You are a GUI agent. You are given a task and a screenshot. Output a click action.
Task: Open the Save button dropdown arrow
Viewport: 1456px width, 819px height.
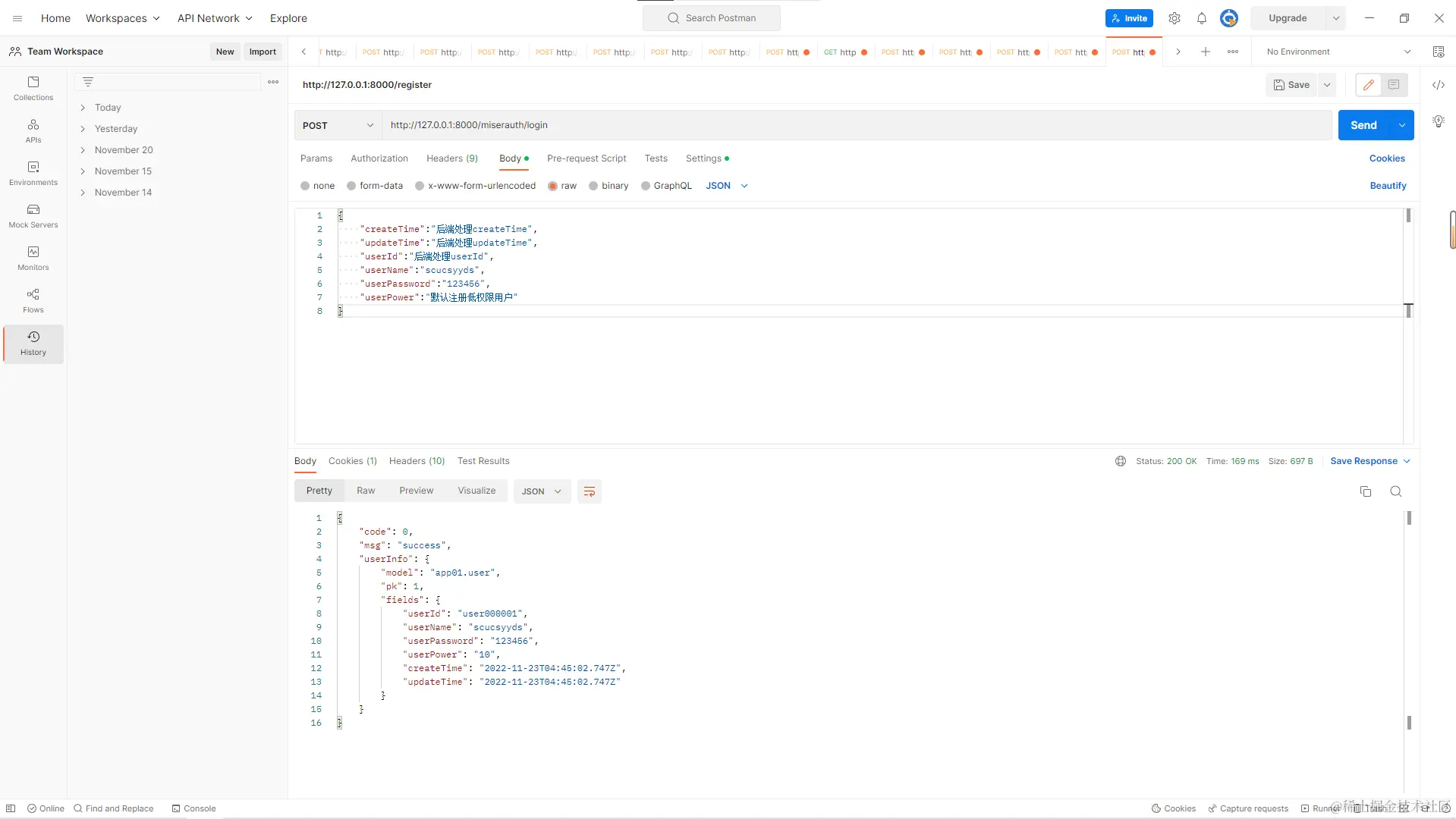point(1327,85)
